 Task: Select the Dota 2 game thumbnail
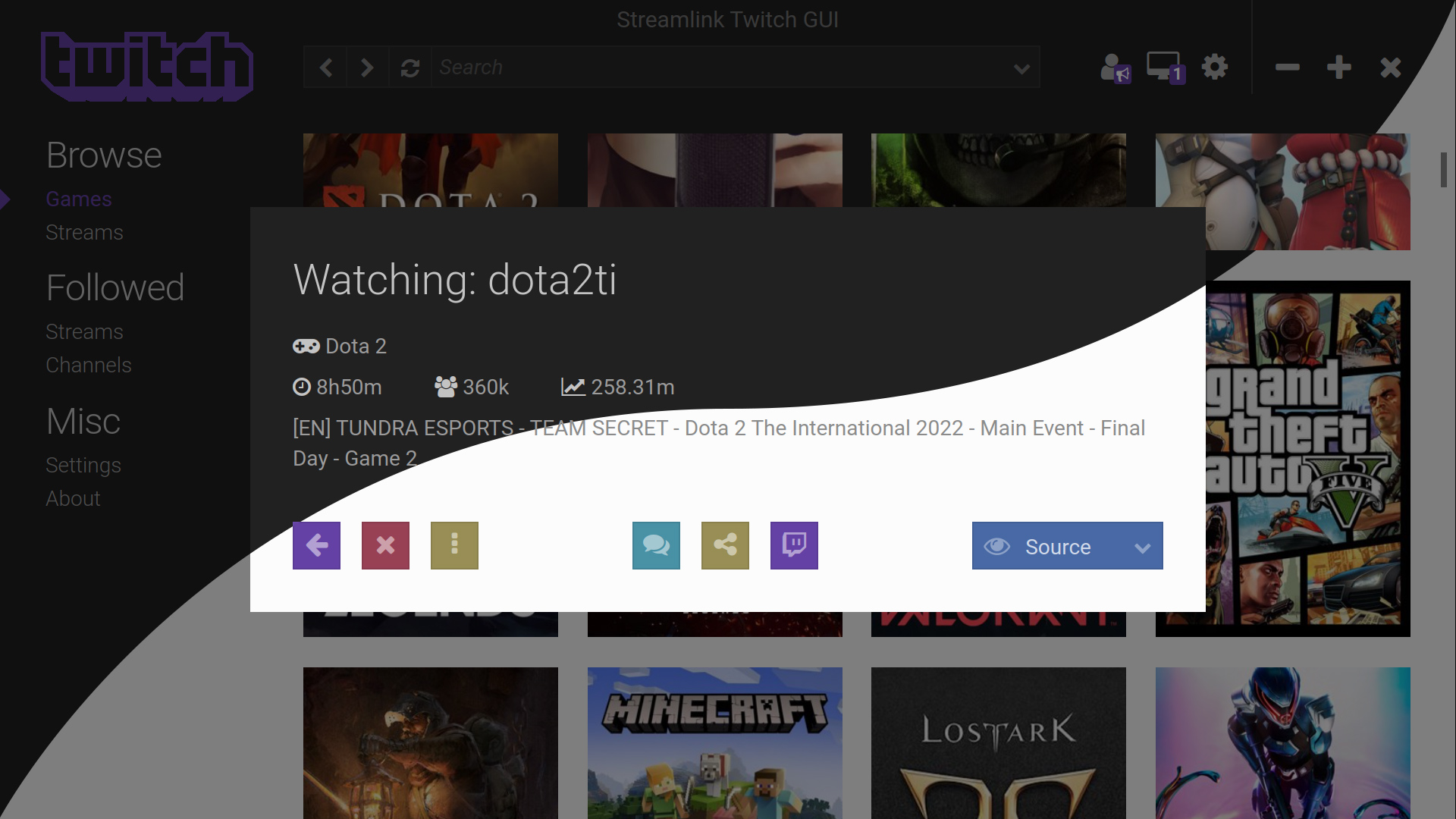coord(430,170)
